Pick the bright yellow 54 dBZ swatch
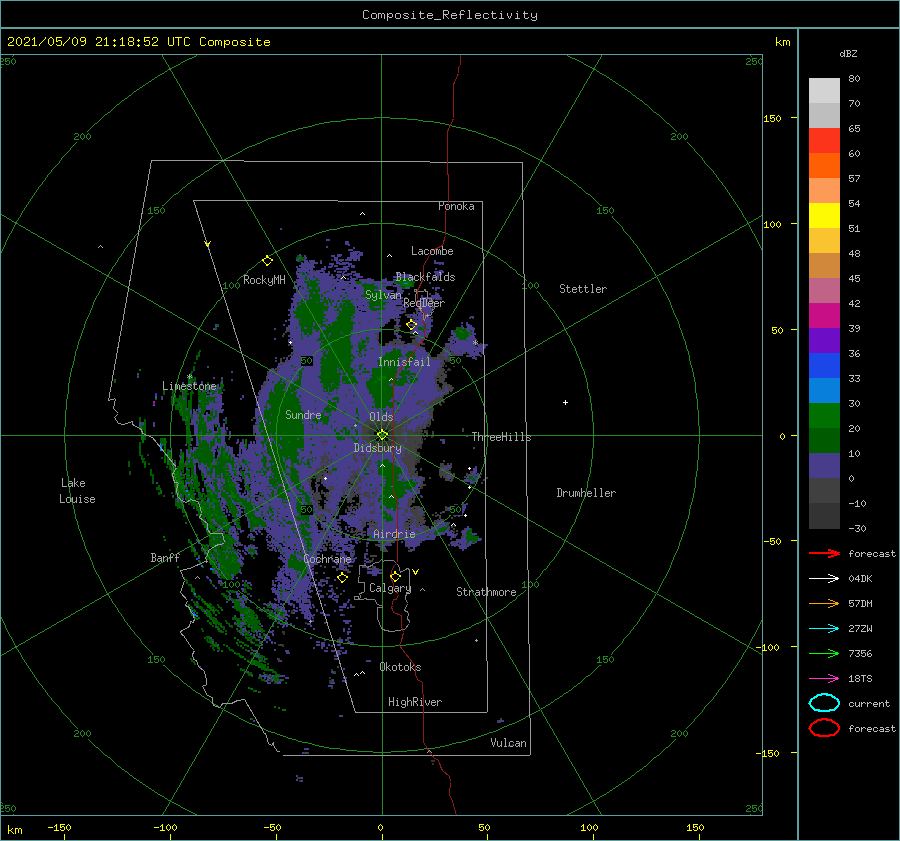This screenshot has height=841, width=900. [x=824, y=216]
